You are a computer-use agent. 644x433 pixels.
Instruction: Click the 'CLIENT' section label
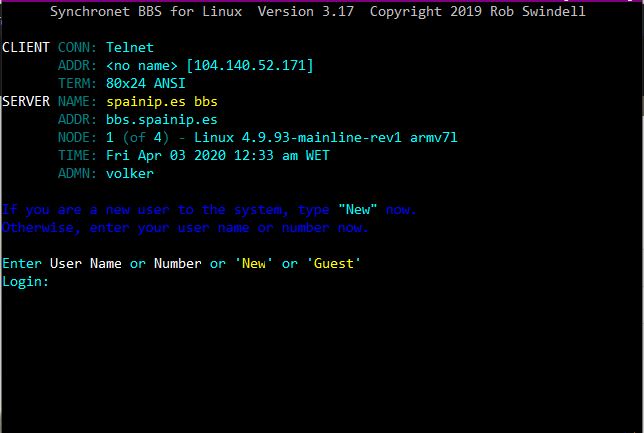pyautogui.click(x=26, y=47)
